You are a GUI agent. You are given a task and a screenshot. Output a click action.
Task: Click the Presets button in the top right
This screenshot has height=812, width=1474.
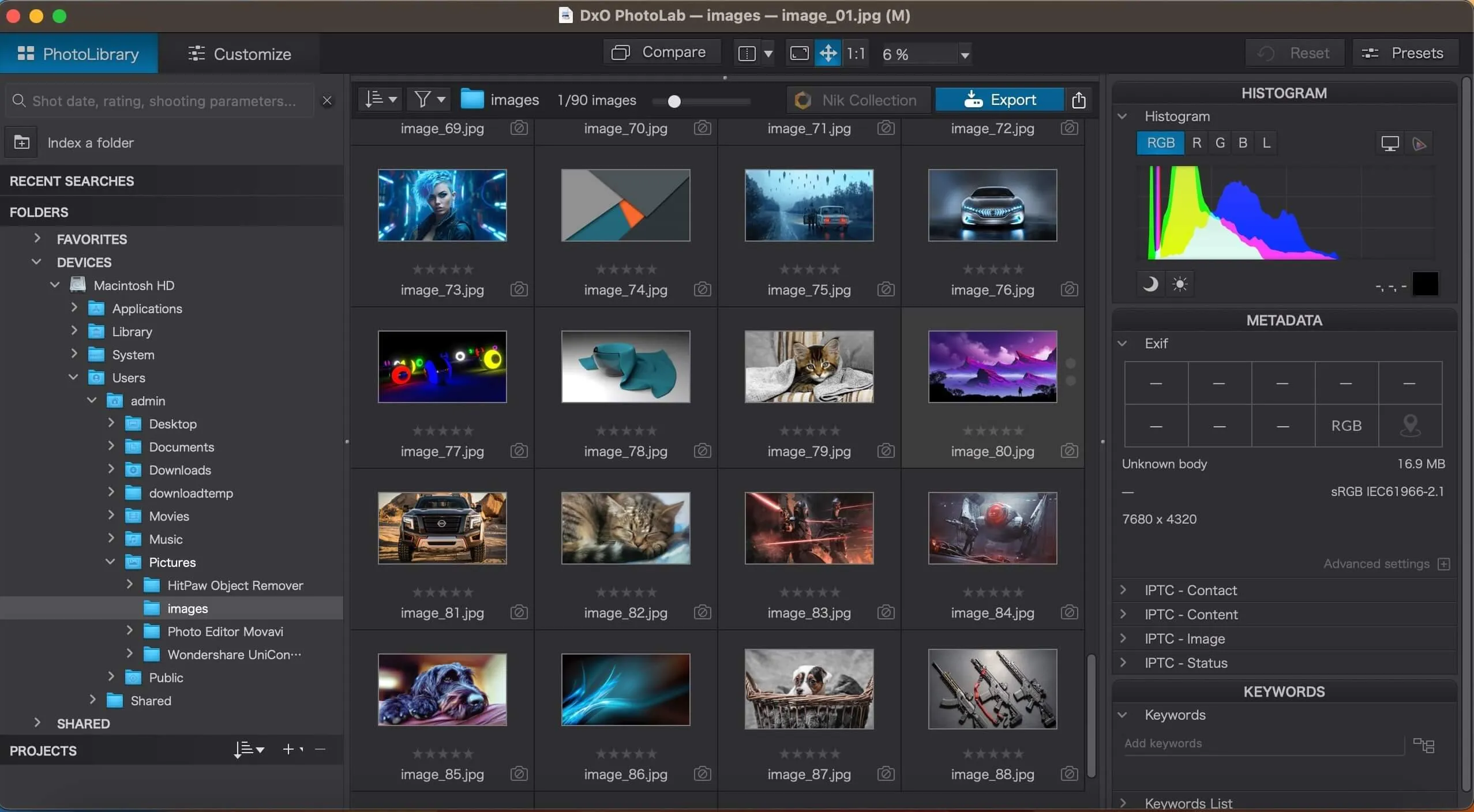click(x=1406, y=53)
